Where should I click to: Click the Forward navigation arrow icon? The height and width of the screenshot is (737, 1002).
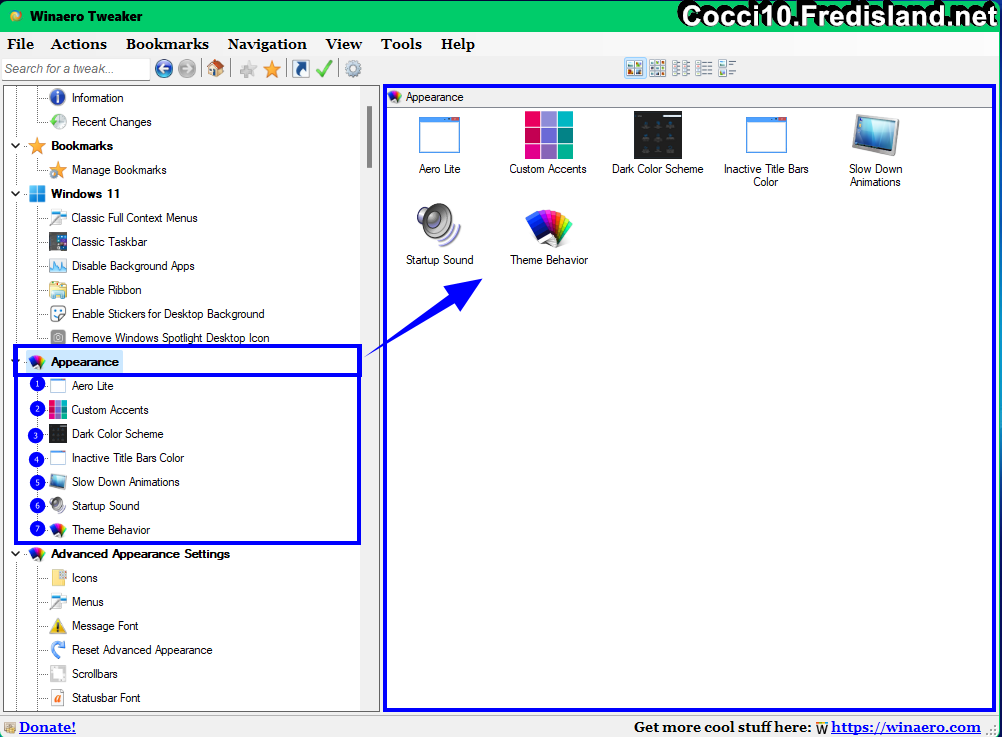coord(187,68)
